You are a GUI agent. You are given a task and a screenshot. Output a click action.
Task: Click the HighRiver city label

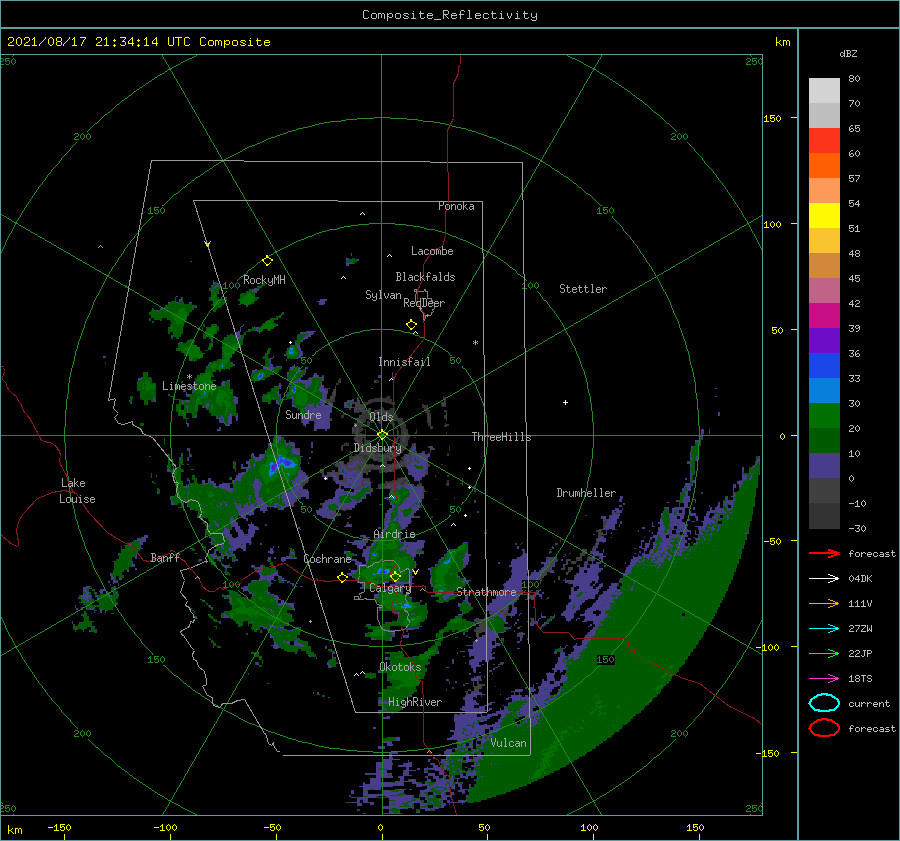pos(415,702)
